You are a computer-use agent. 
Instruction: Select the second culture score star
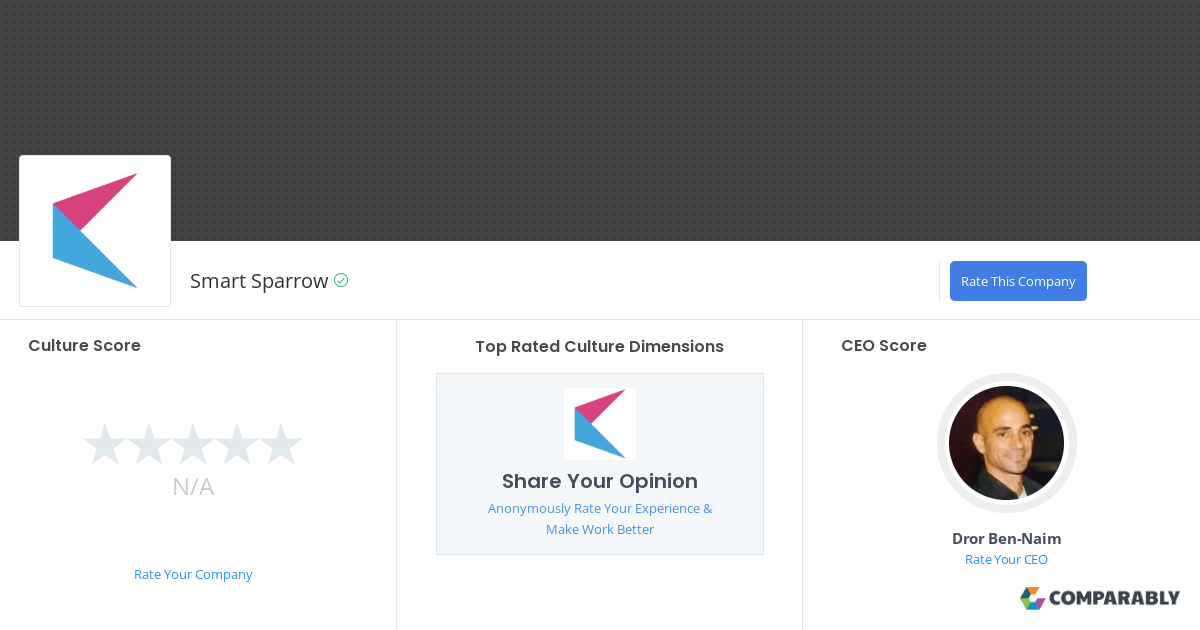(148, 445)
